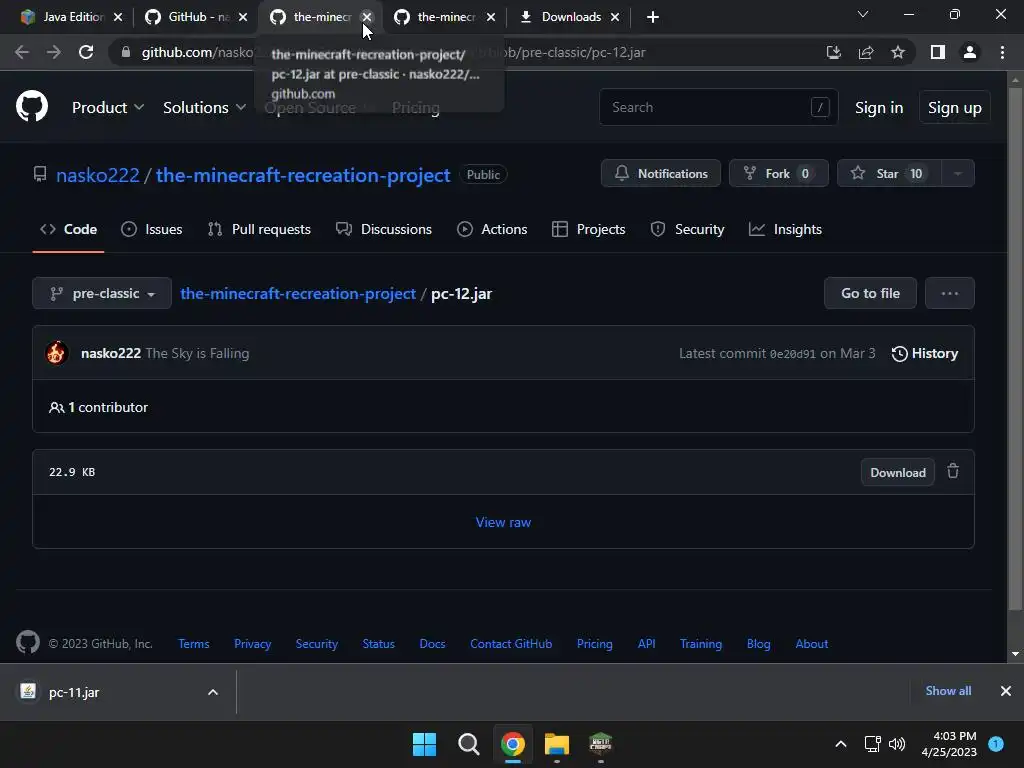Viewport: 1024px width, 768px height.
Task: Click the Notifications button
Action: (x=660, y=173)
